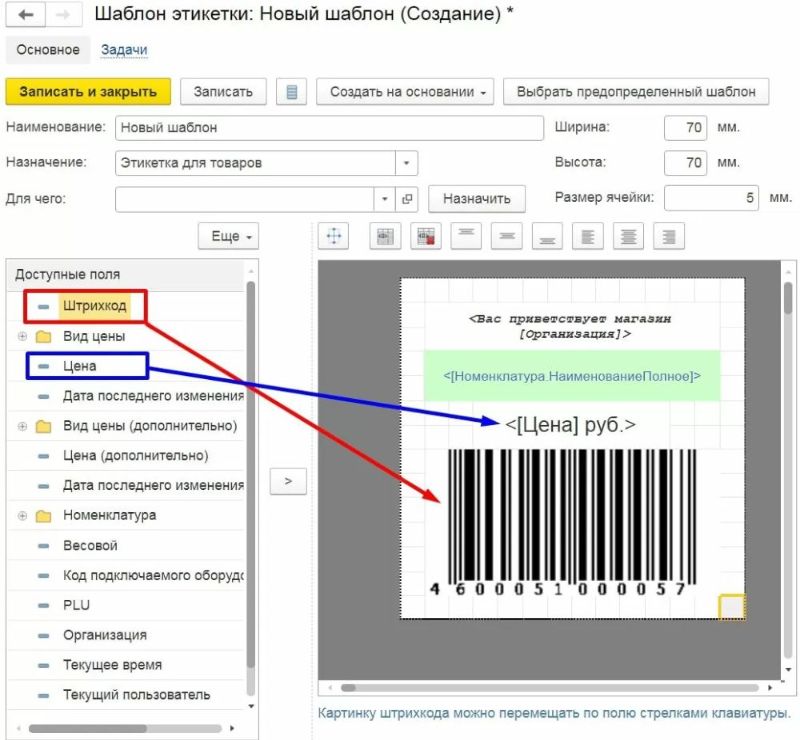The image size is (800, 740).
Task: Select the PLU field
Action: (77, 605)
